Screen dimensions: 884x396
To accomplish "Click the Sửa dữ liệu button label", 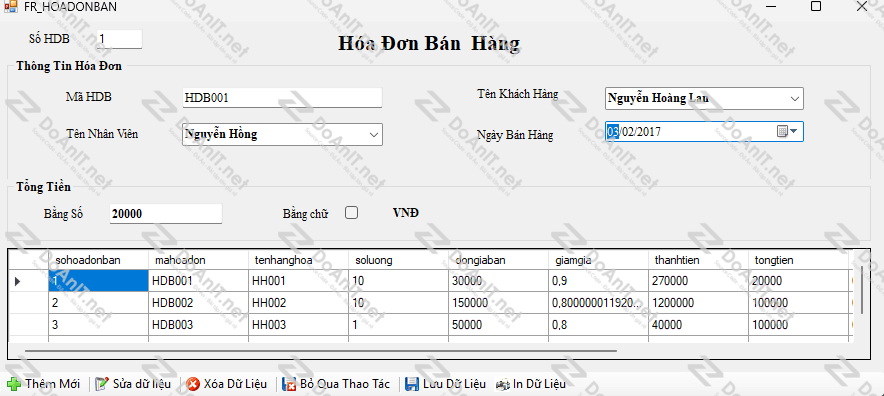I will (142, 384).
